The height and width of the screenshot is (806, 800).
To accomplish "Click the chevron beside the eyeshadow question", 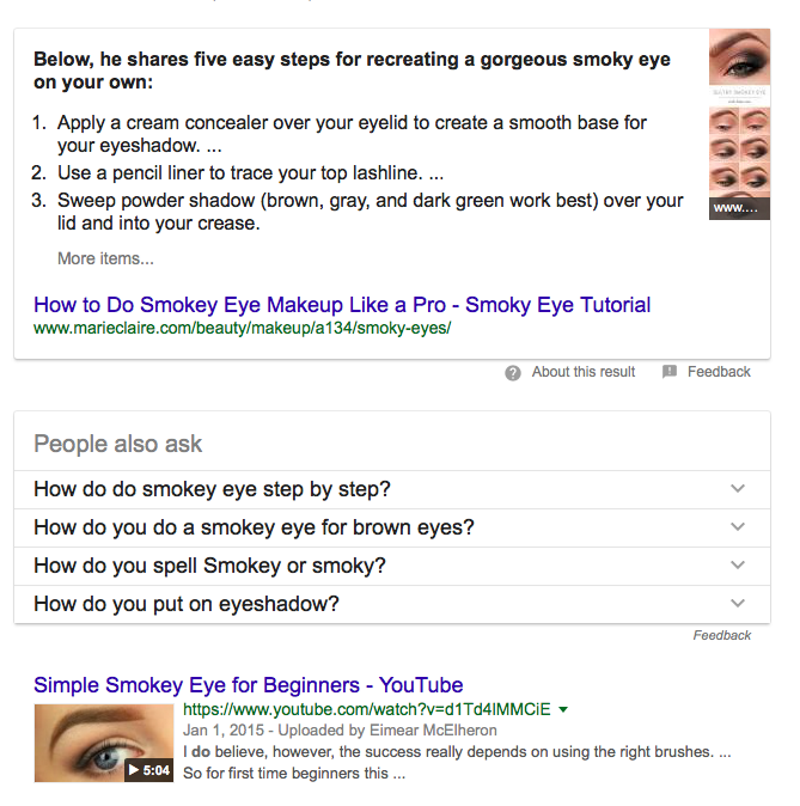I will (738, 603).
